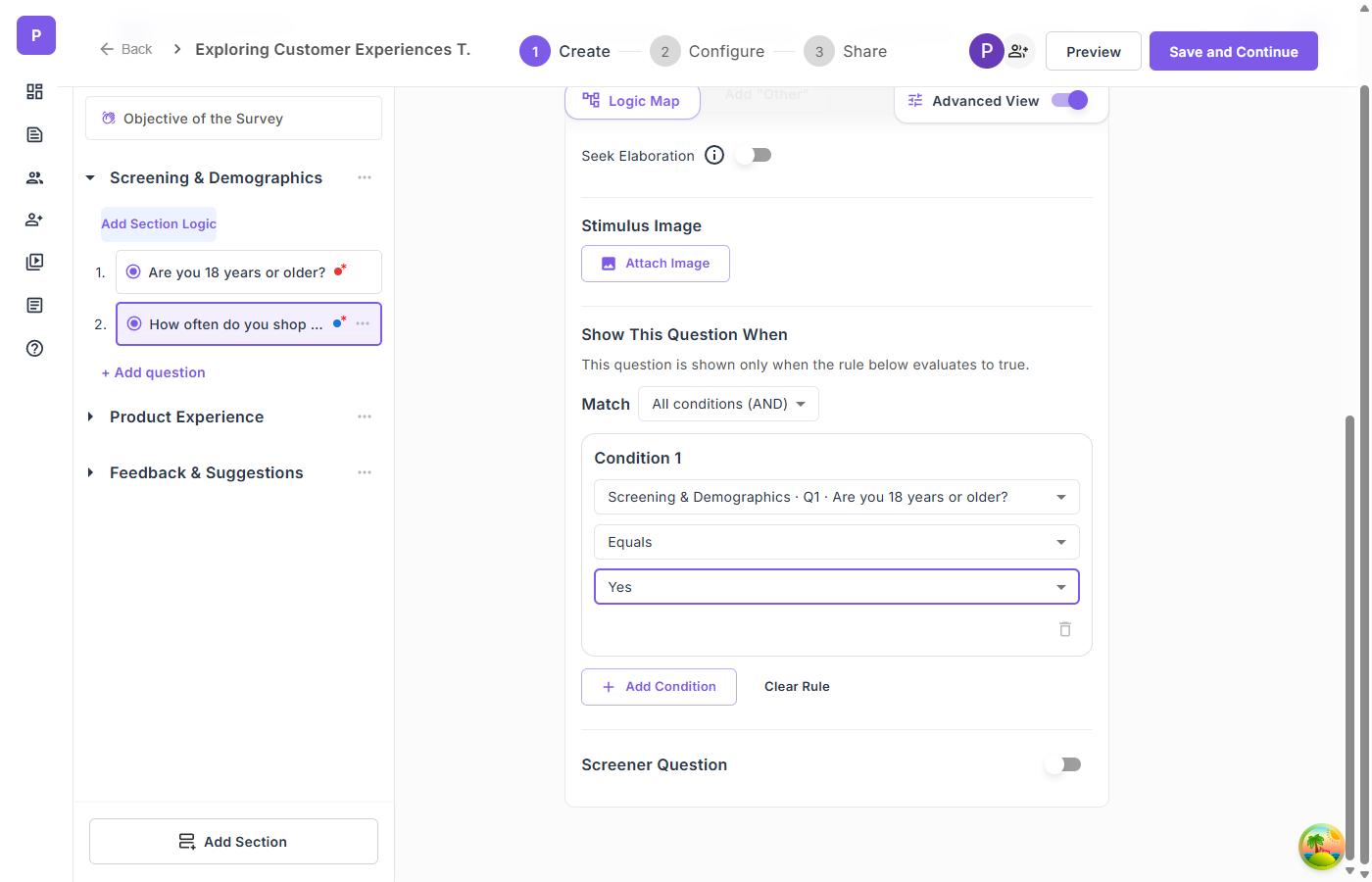Click the dashboard grid icon in sidebar

tap(34, 91)
